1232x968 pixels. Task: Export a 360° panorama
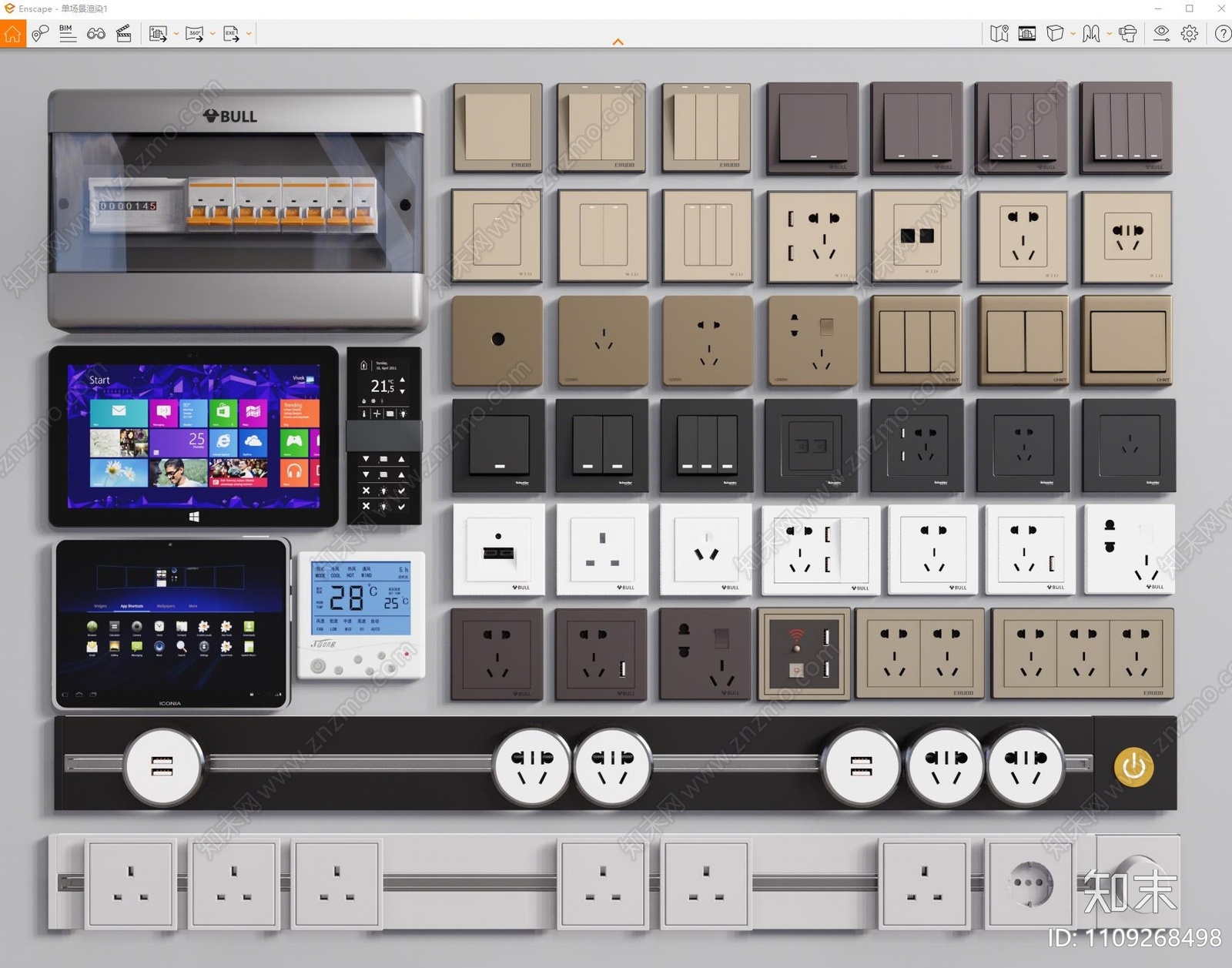[195, 34]
